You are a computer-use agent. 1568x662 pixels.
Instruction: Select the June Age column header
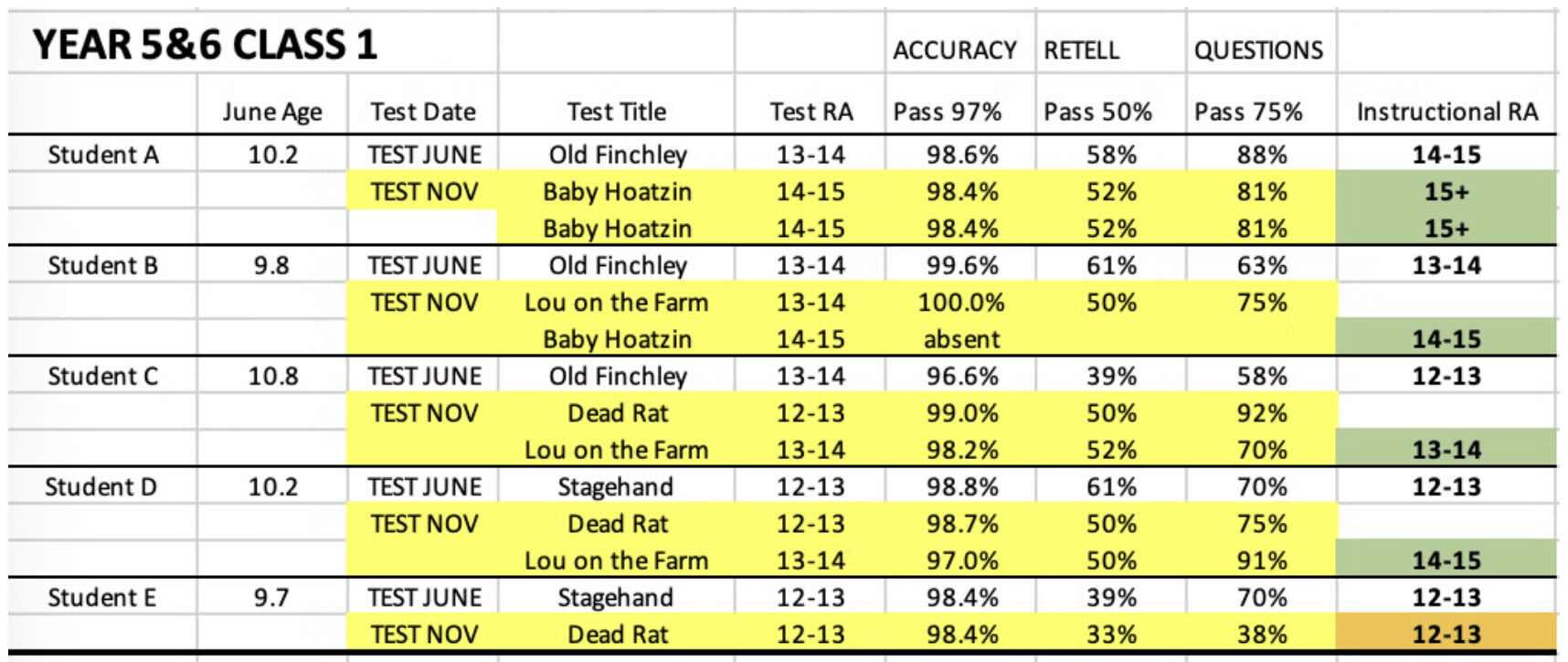(x=272, y=112)
